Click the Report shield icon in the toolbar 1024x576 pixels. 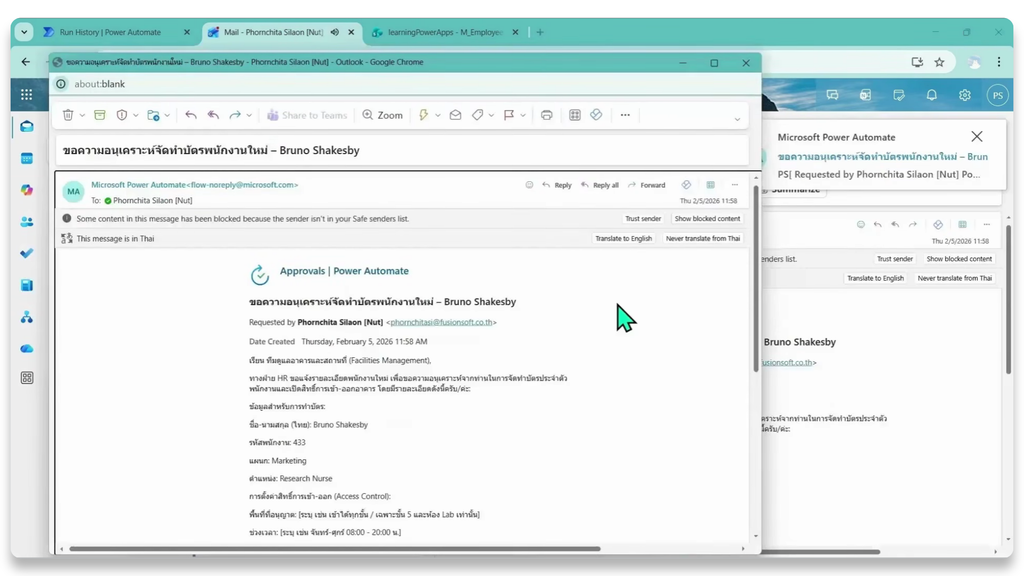[121, 115]
